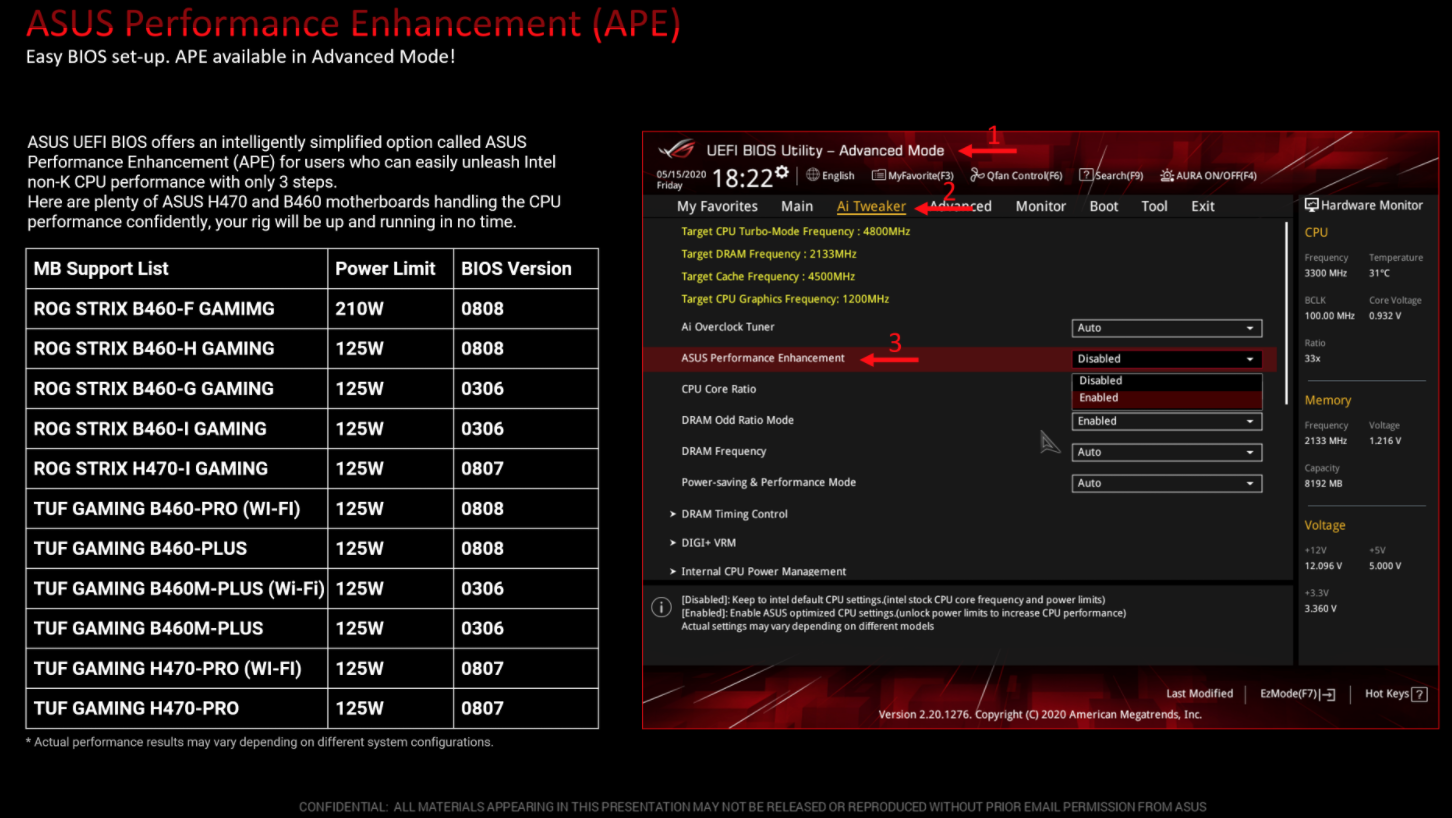Click TUF GAMING B460M-PLUS (Wi-Fi) cell
1452x818 pixels.
tap(177, 589)
